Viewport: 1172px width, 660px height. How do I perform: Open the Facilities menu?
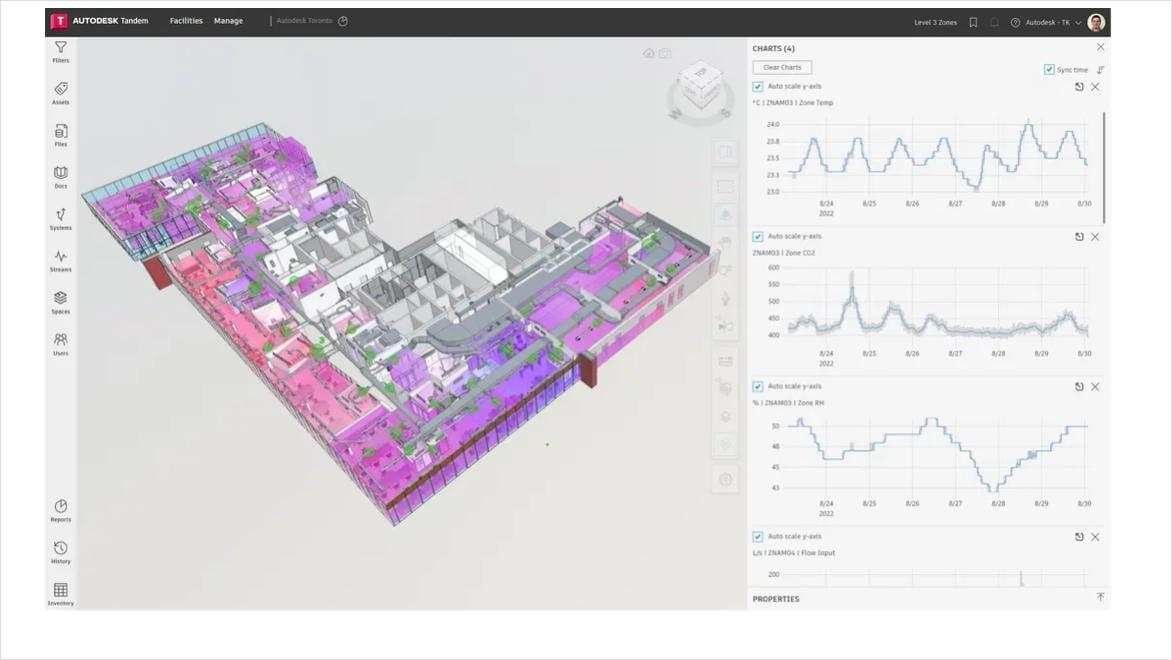pyautogui.click(x=186, y=21)
